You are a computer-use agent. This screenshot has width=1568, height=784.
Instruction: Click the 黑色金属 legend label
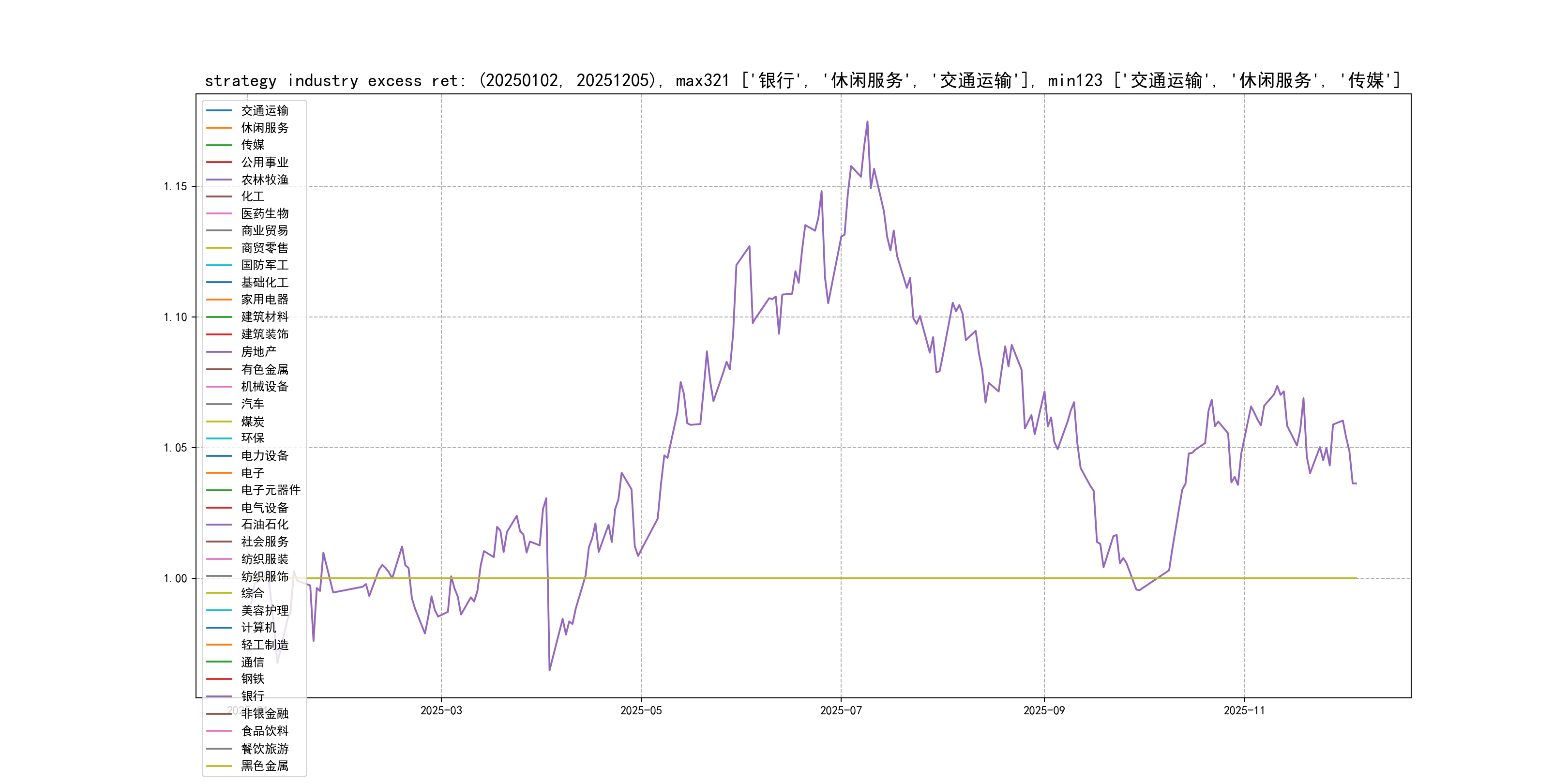264,766
